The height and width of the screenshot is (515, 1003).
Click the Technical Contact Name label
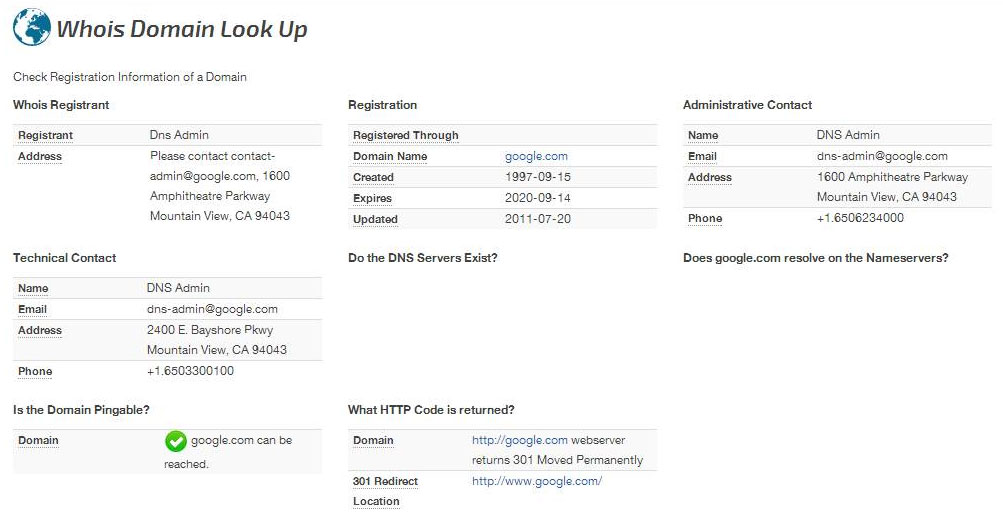pos(33,288)
